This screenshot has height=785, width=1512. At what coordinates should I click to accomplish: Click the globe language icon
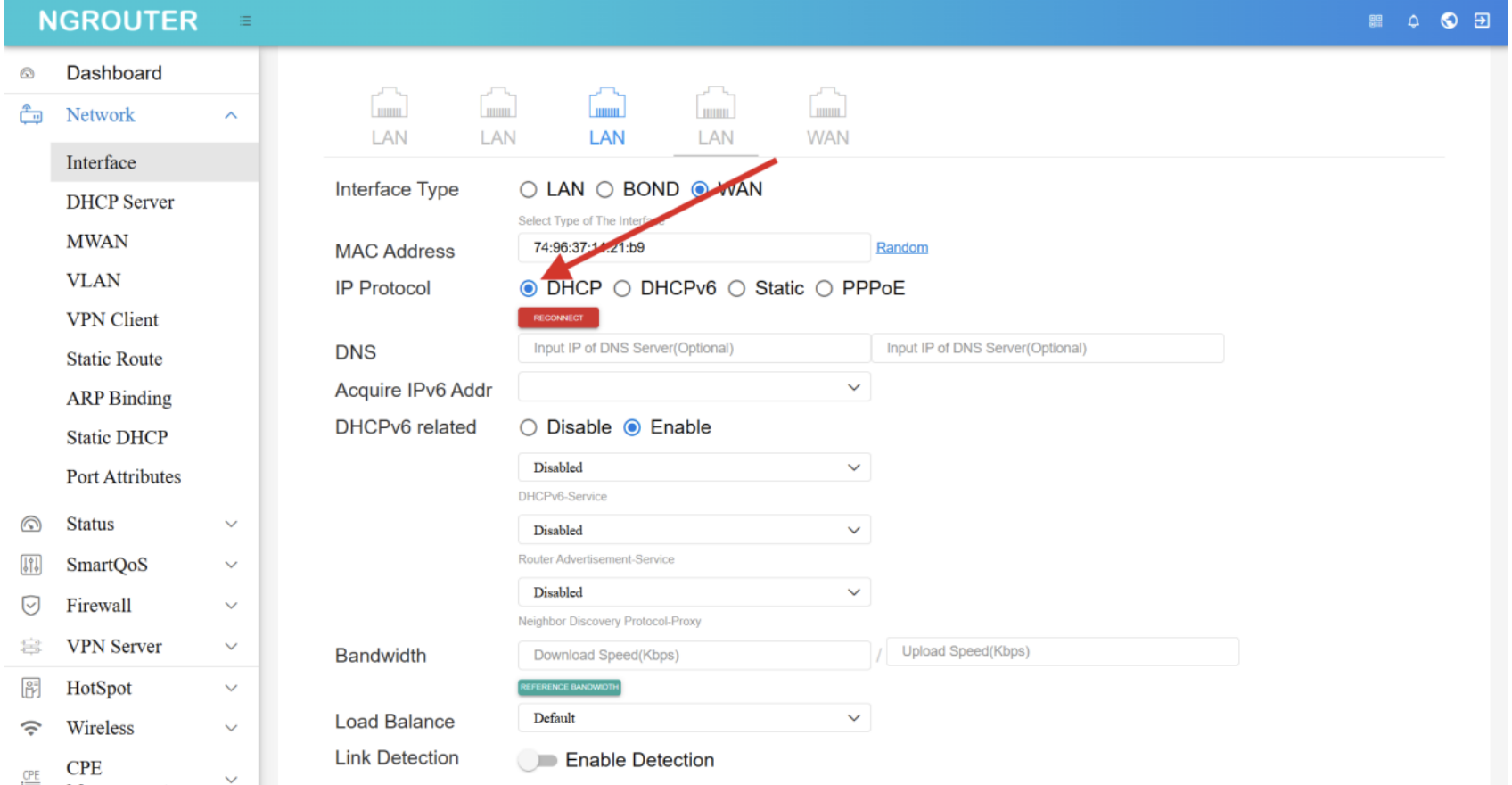tap(1449, 21)
